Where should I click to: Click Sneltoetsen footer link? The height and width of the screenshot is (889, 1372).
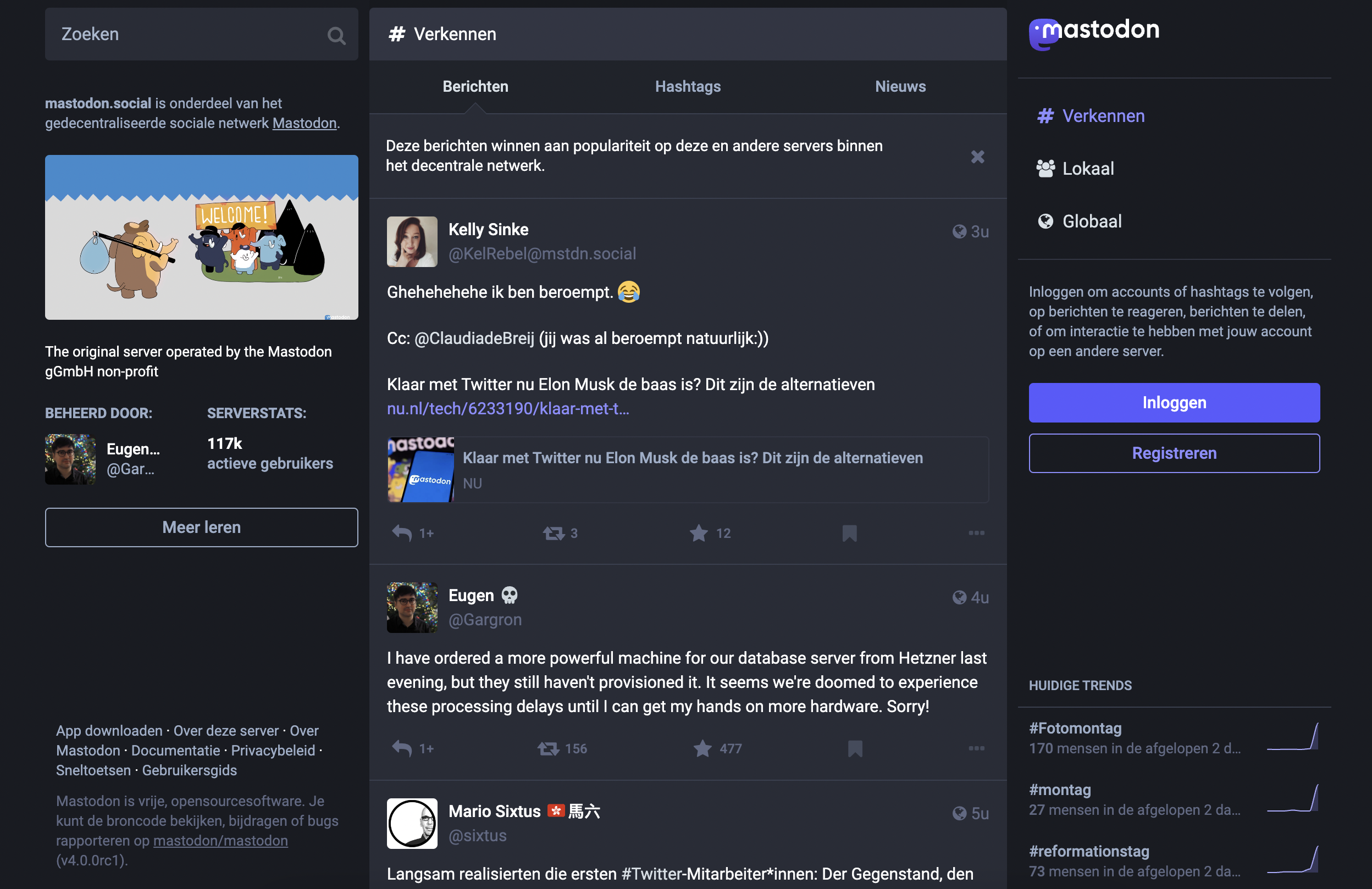[93, 770]
